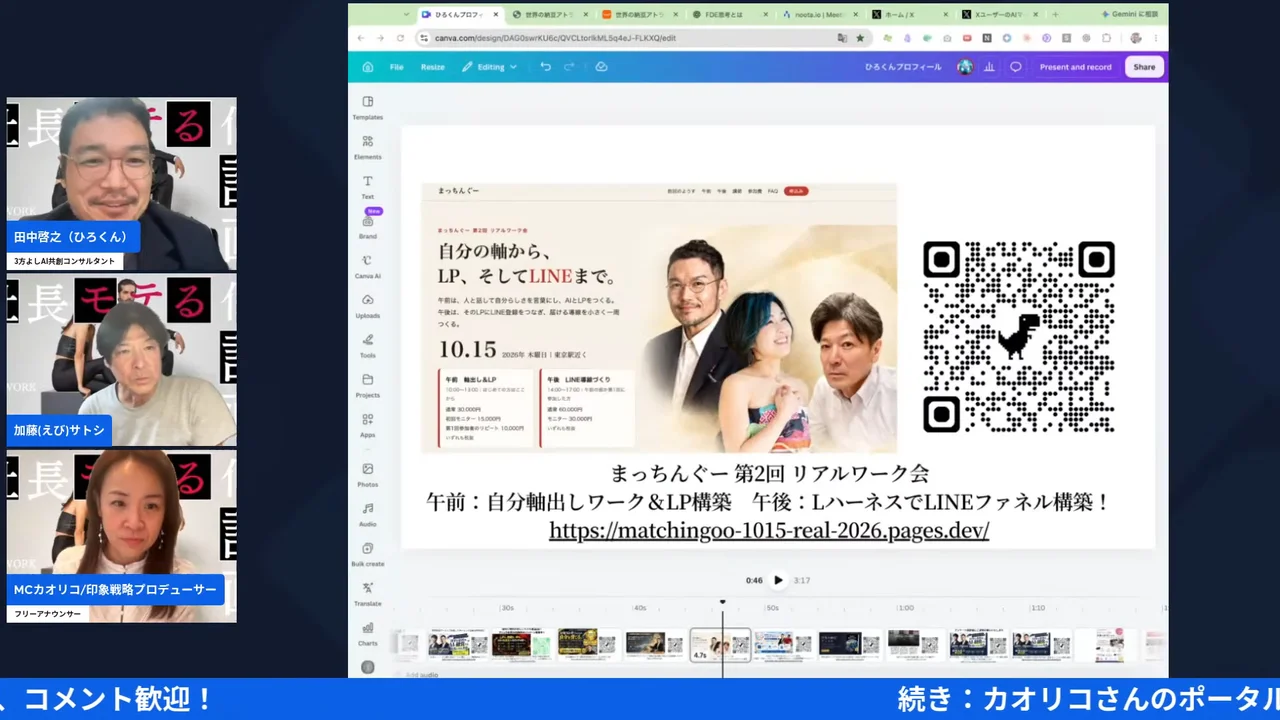This screenshot has height=720, width=1280.
Task: Open the Audio panel
Action: tap(368, 514)
